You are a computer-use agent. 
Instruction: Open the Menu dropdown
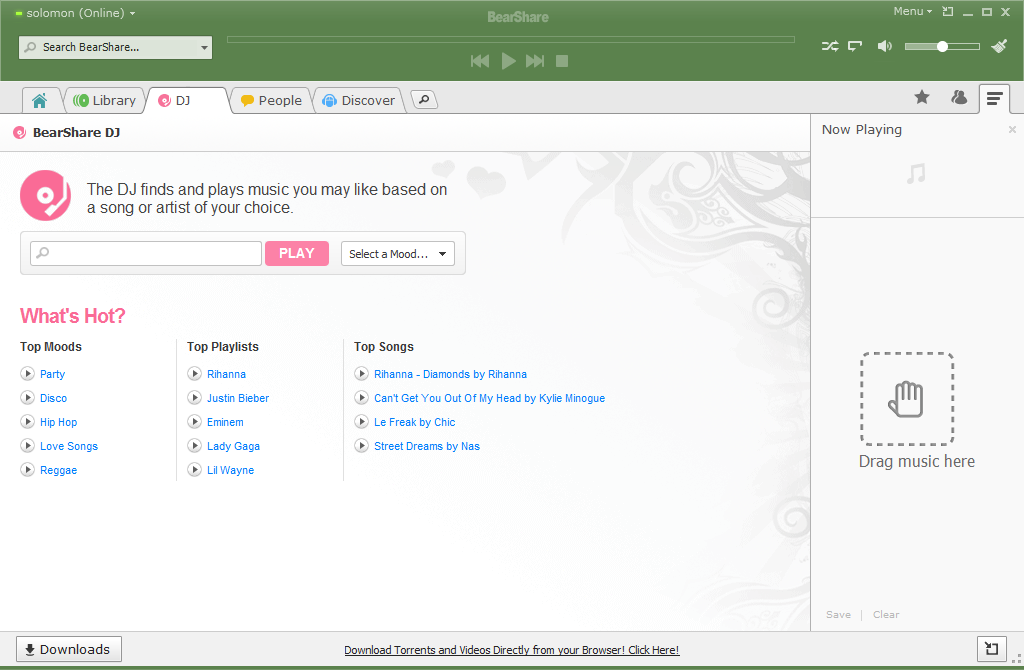[x=912, y=12]
